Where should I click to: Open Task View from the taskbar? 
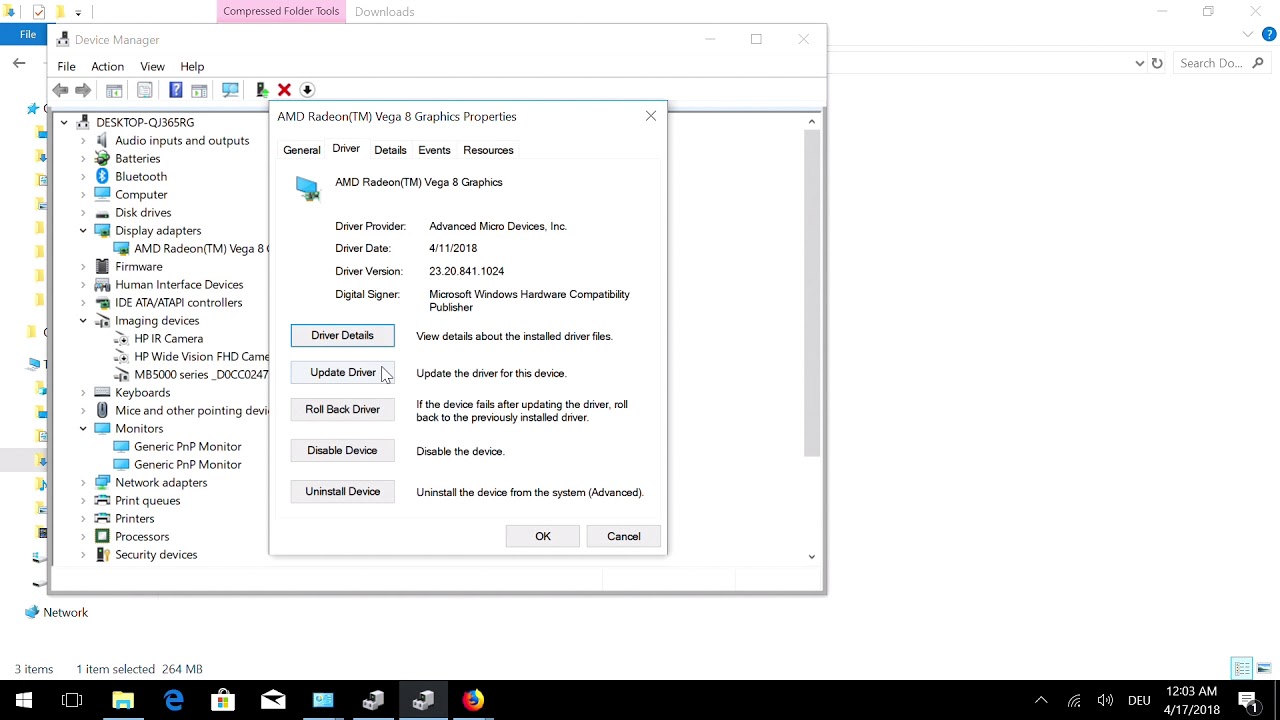72,700
